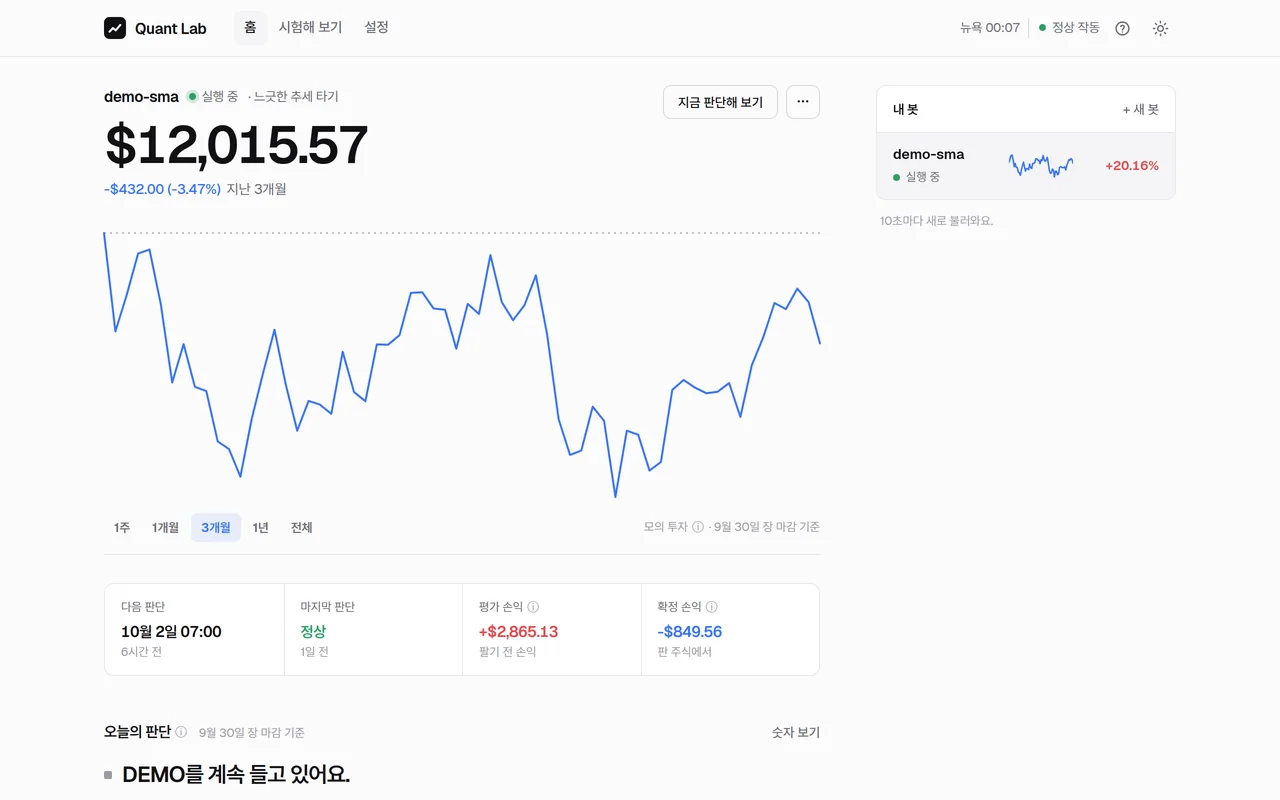
Task: Open the help question mark icon
Action: [x=1122, y=28]
